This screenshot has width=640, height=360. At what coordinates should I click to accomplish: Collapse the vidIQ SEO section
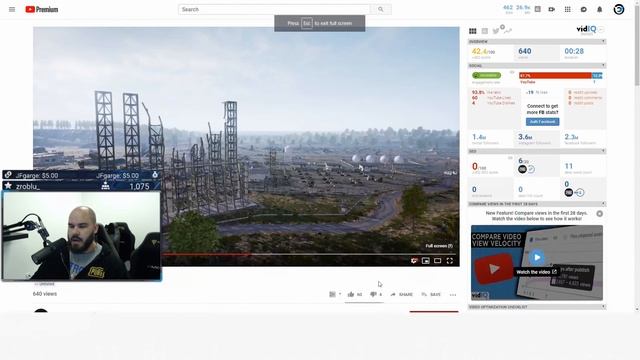pyautogui.click(x=603, y=151)
